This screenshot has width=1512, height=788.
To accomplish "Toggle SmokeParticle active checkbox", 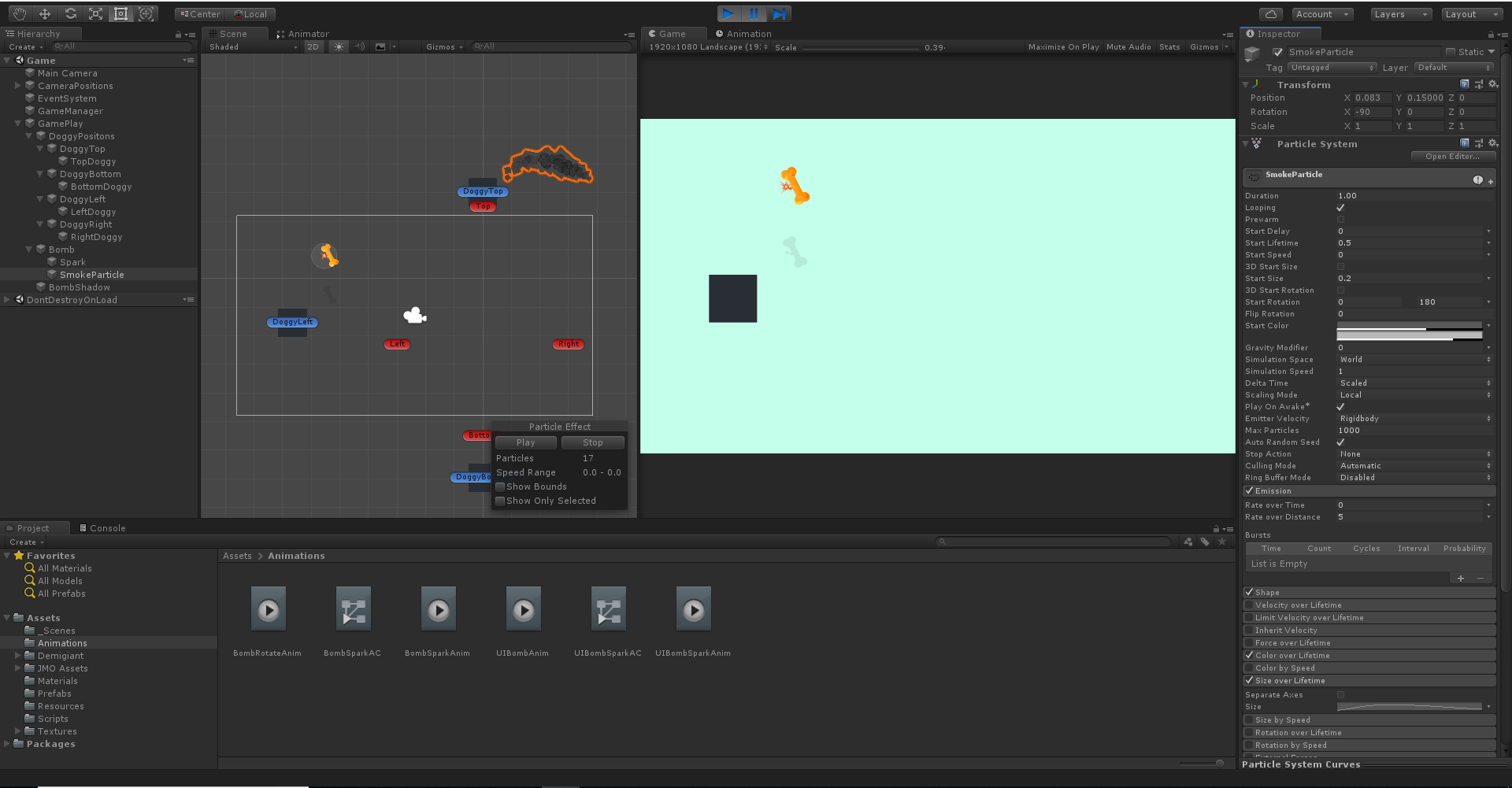I will pos(1277,52).
